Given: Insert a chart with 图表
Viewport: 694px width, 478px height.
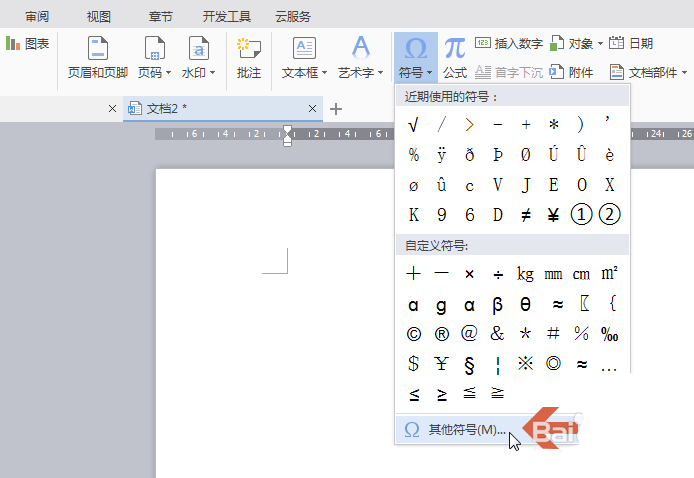Looking at the screenshot, I should pyautogui.click(x=27, y=43).
